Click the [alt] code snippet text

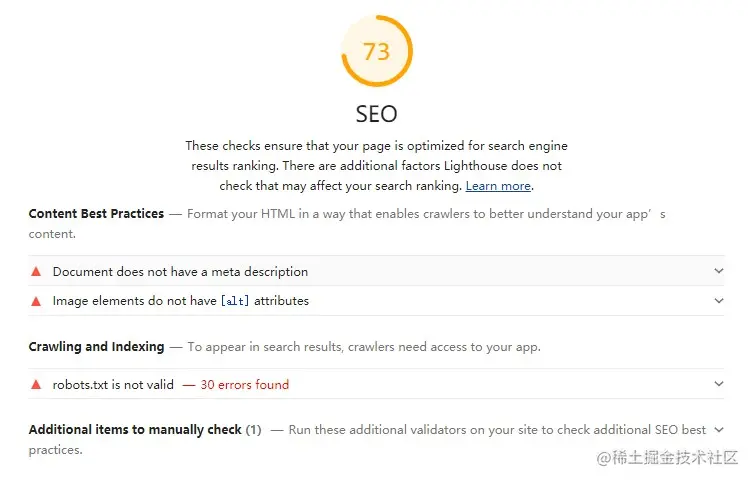[x=235, y=301]
